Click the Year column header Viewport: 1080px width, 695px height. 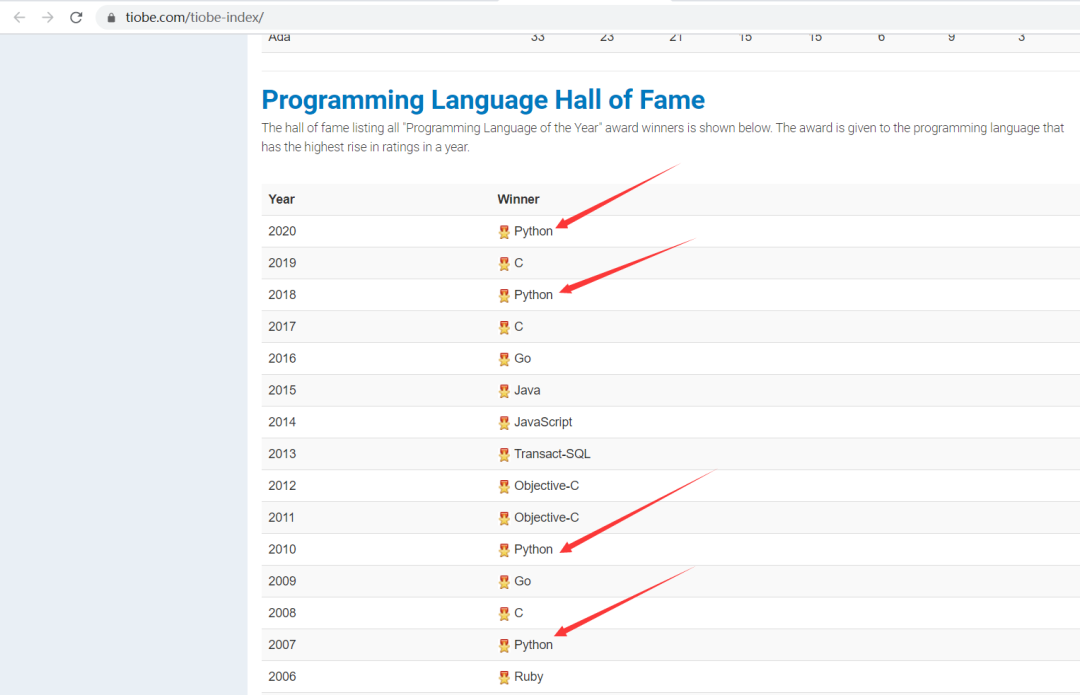[x=281, y=199]
